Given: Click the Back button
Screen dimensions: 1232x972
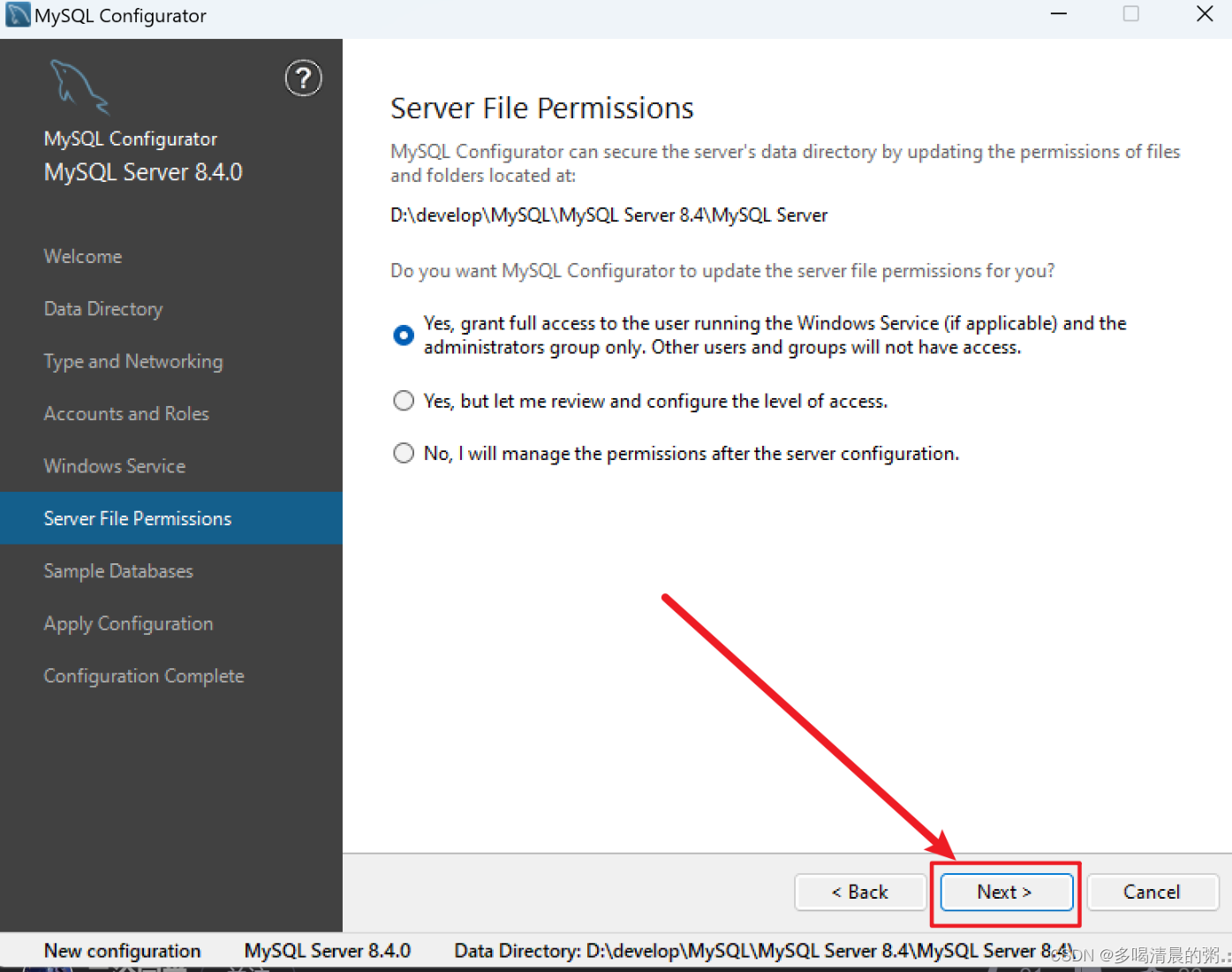Looking at the screenshot, I should click(x=859, y=892).
